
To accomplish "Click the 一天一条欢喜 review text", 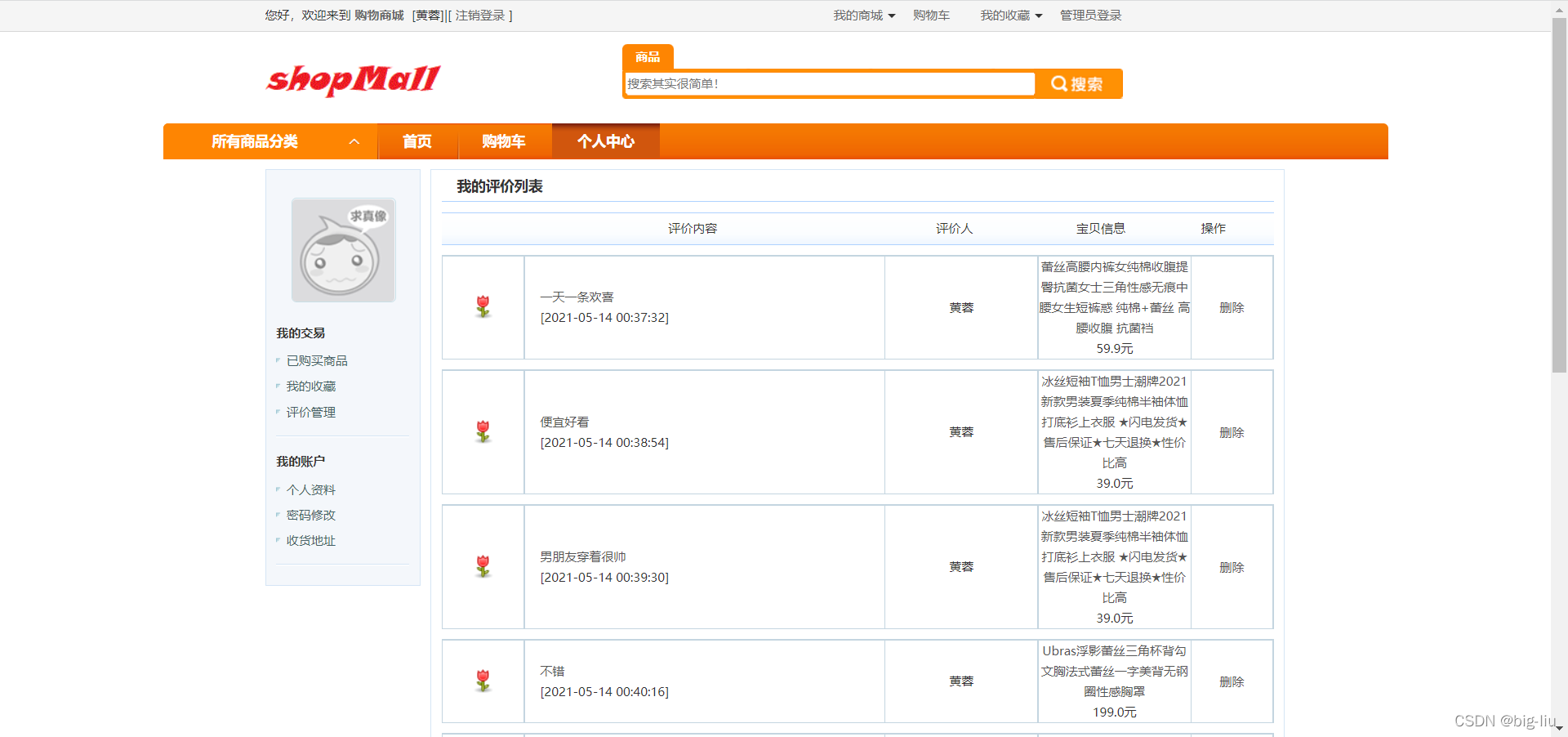I will click(x=577, y=297).
